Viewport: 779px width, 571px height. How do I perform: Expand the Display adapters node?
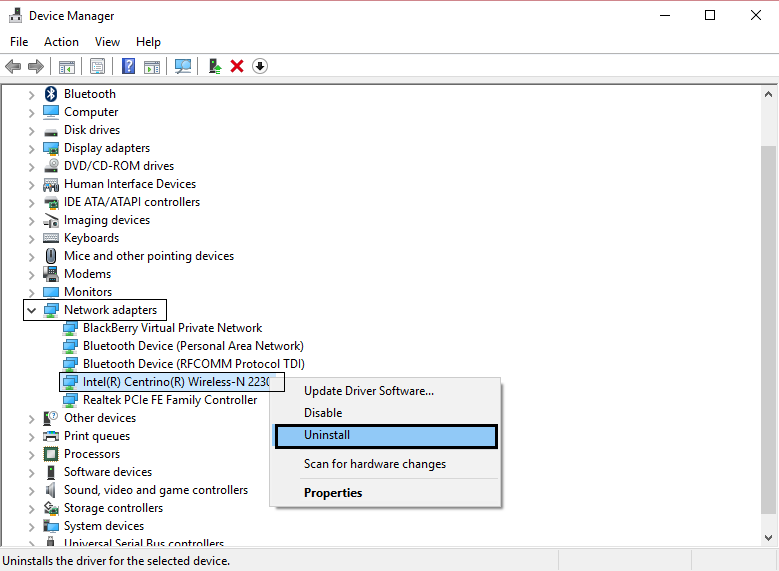pyautogui.click(x=31, y=148)
